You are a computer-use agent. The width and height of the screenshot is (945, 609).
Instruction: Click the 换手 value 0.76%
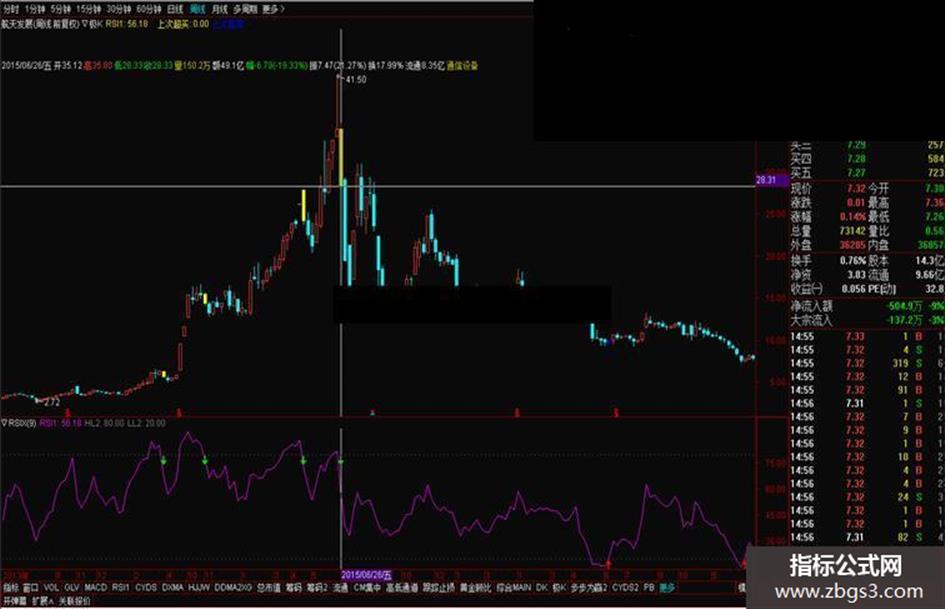pos(853,260)
